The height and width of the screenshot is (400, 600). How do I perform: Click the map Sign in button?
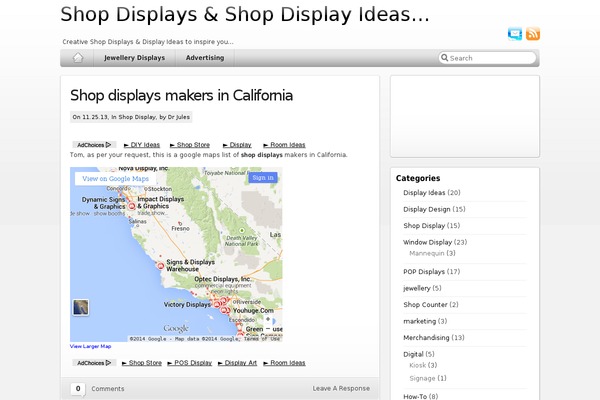pyautogui.click(x=263, y=178)
